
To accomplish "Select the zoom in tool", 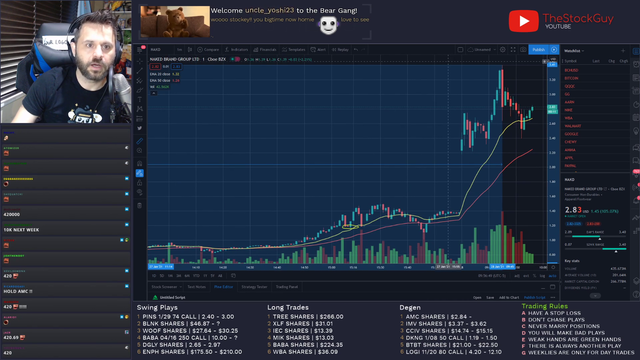I will coord(140,151).
